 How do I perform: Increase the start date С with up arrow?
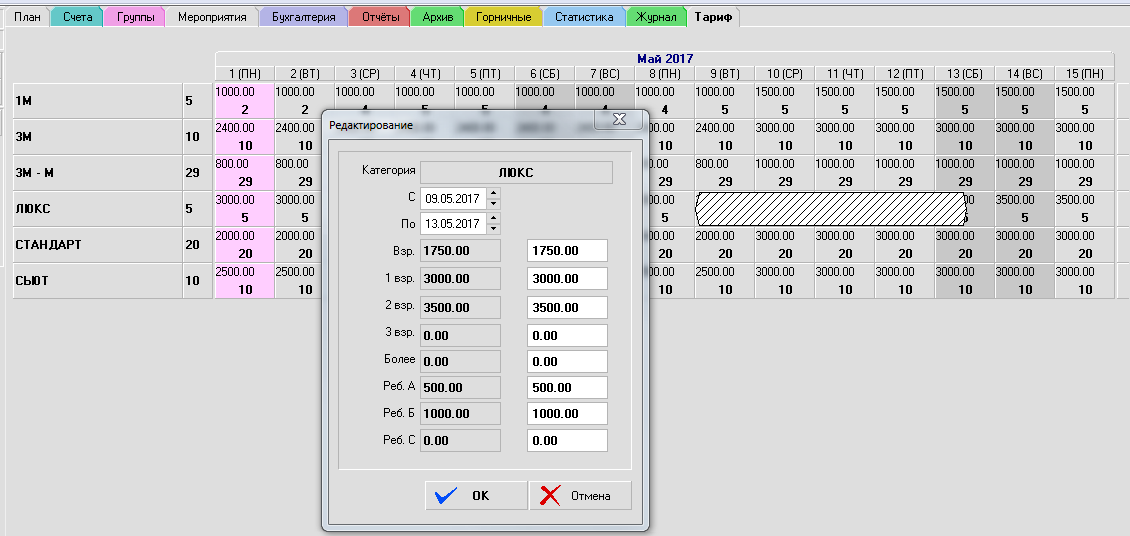(493, 193)
